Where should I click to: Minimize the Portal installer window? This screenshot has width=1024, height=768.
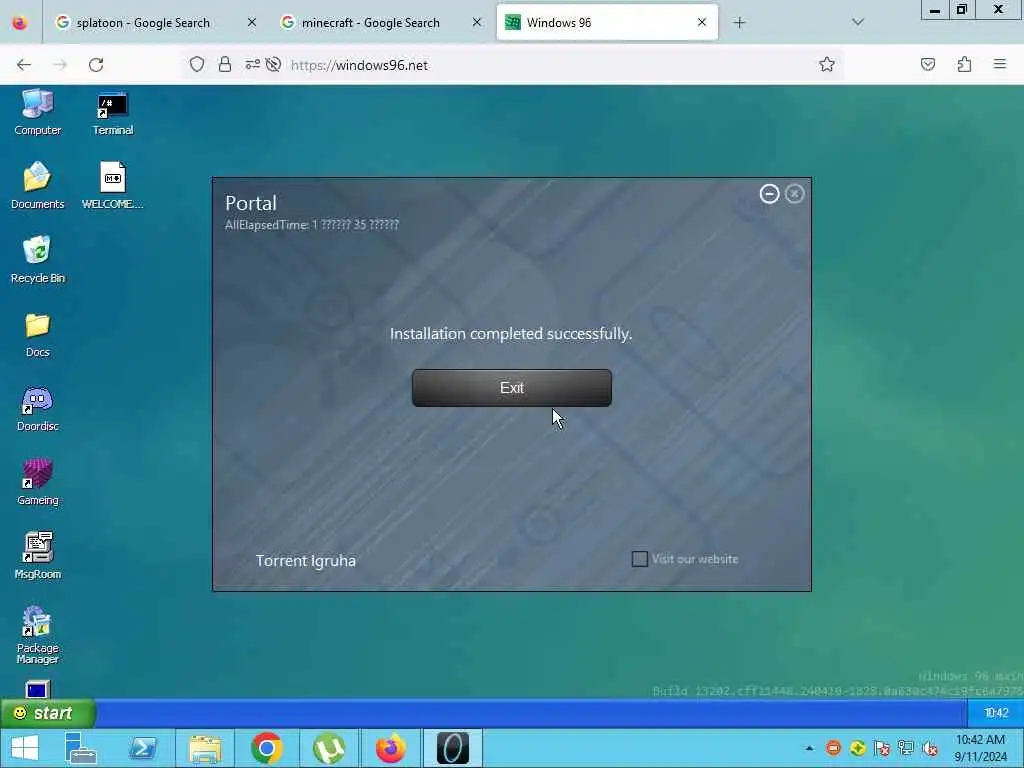pyautogui.click(x=769, y=194)
